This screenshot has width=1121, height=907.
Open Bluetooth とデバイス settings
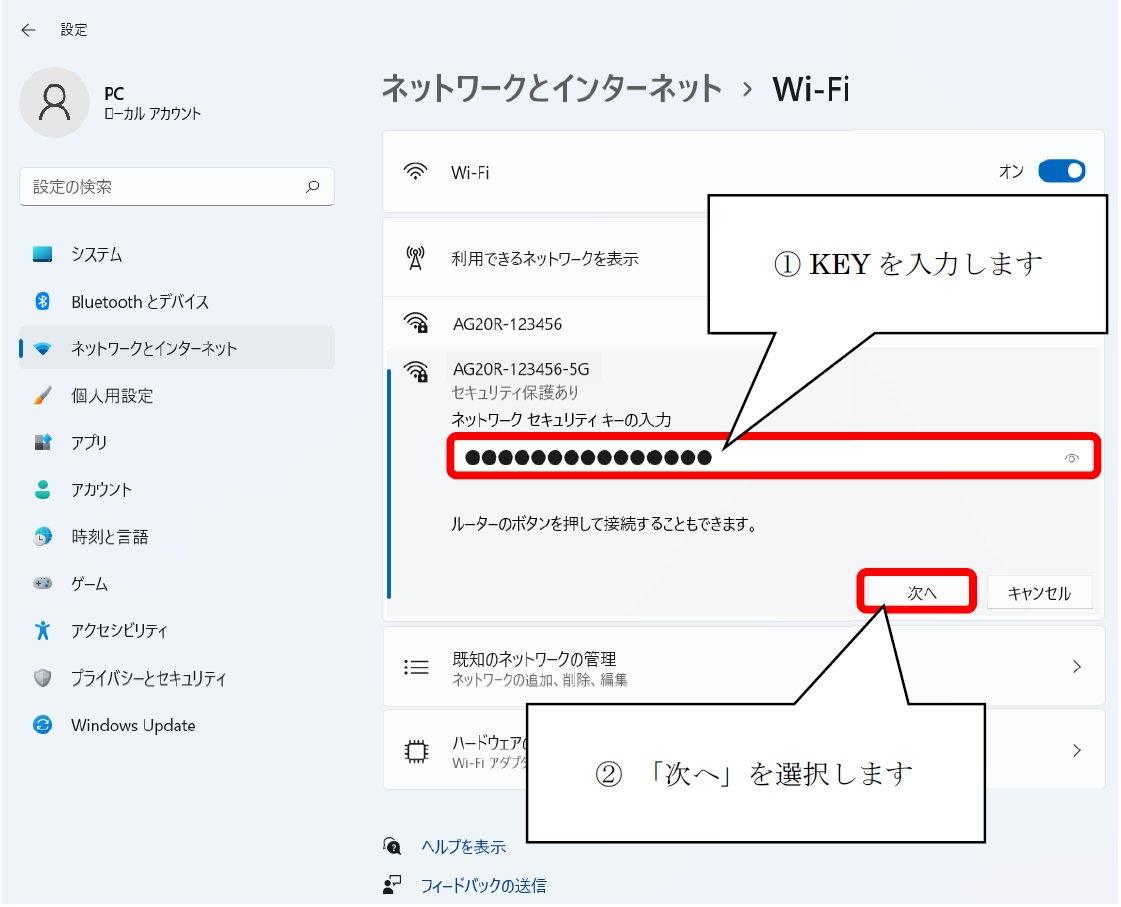[x=139, y=302]
